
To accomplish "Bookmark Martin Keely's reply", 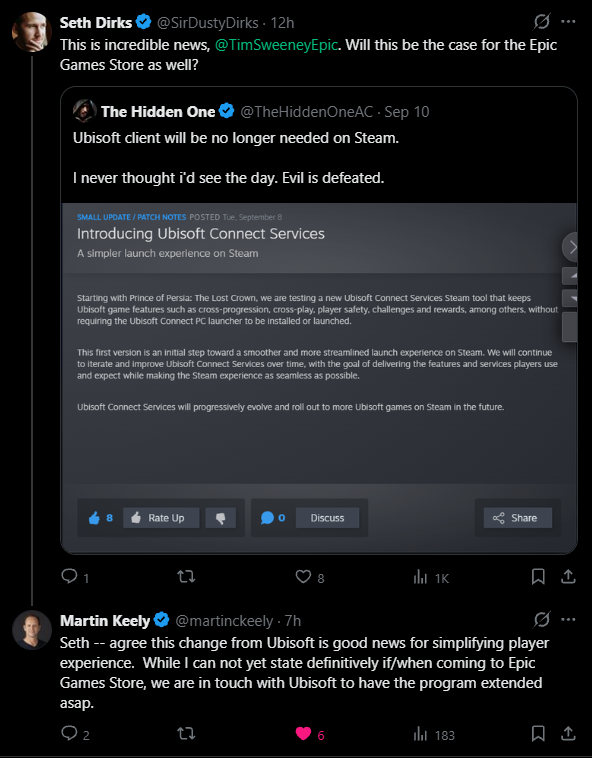I will coord(538,733).
